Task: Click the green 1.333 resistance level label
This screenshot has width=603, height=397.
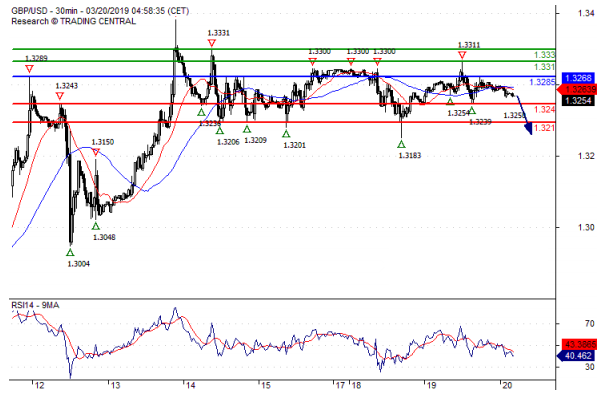Action: tap(545, 55)
